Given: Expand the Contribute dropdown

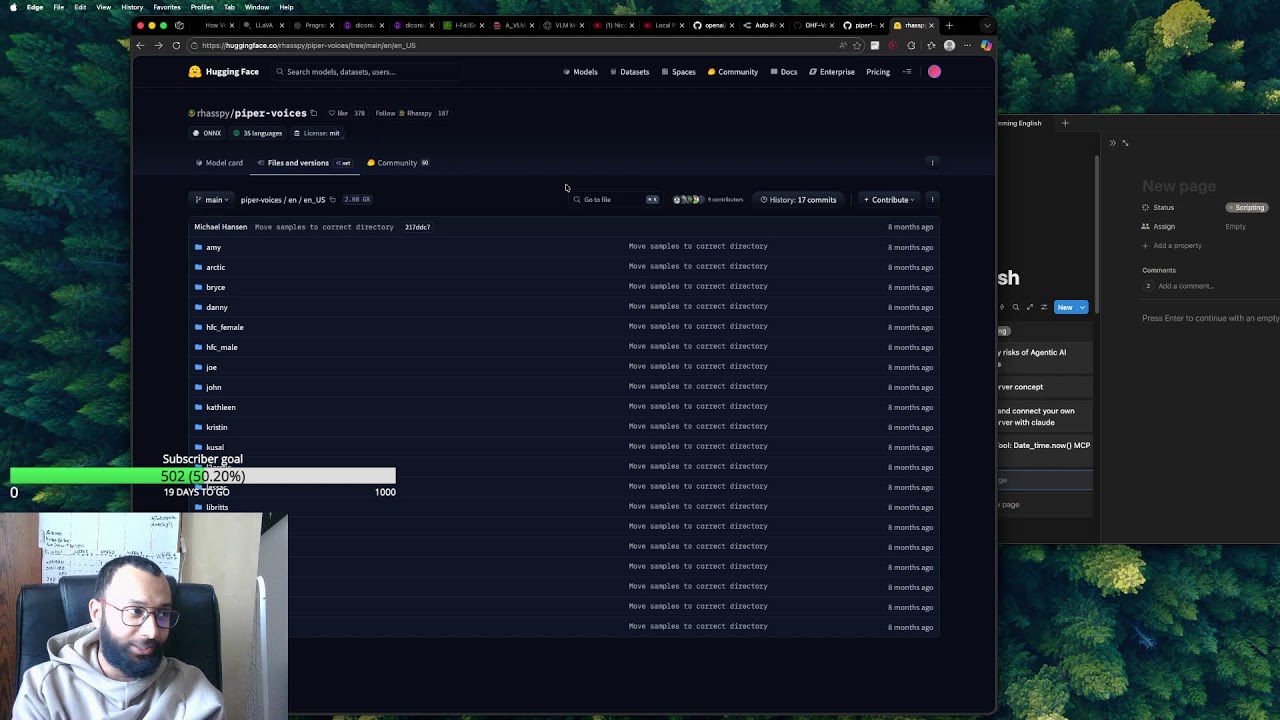Looking at the screenshot, I should (x=889, y=200).
